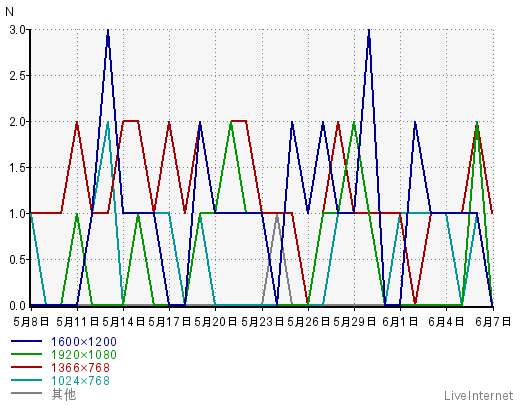
Task: Click the blue 1600×1200 legend line swatch
Action: coord(27,341)
